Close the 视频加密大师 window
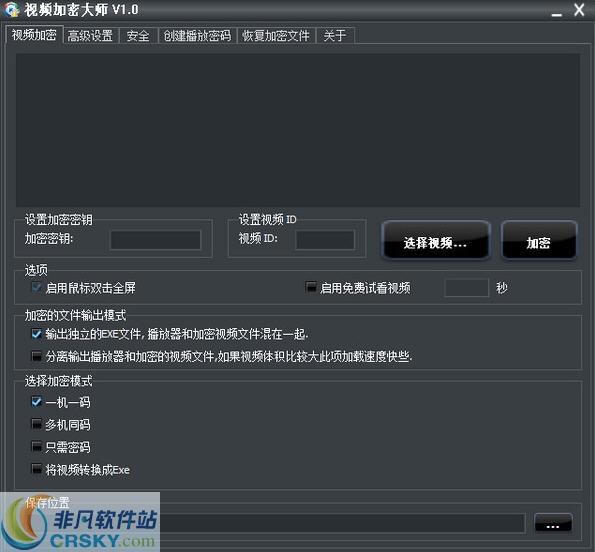 [x=579, y=10]
